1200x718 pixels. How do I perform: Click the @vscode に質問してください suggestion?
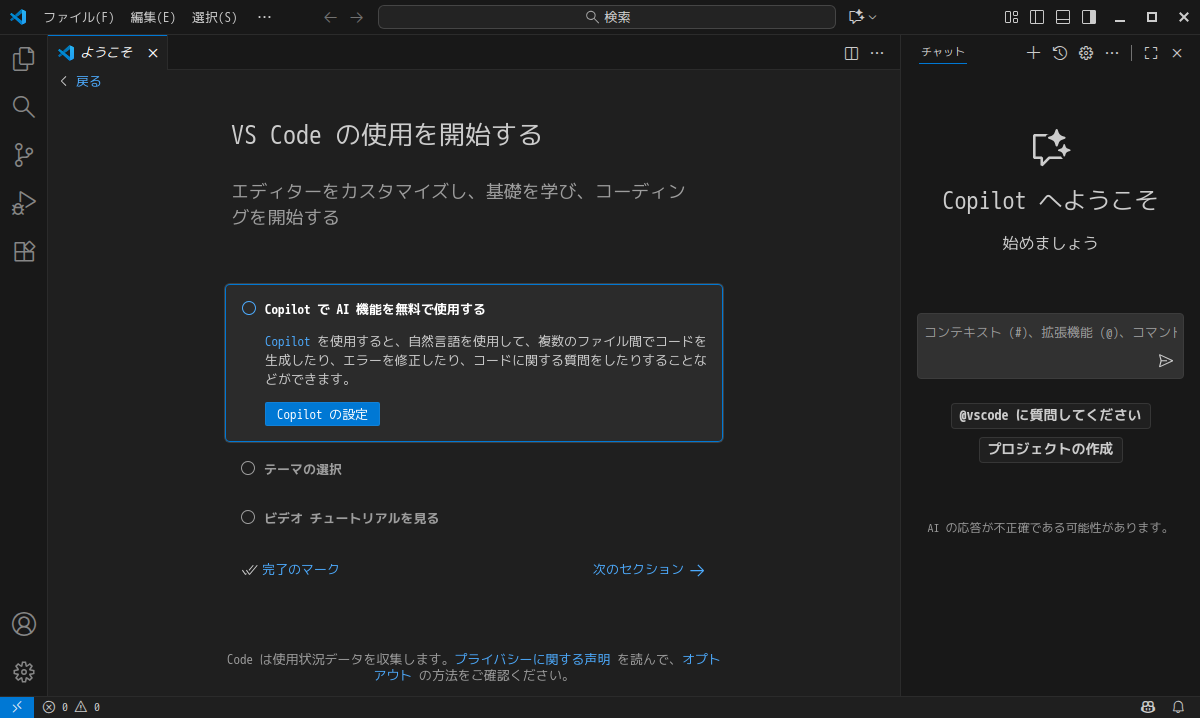point(1050,415)
